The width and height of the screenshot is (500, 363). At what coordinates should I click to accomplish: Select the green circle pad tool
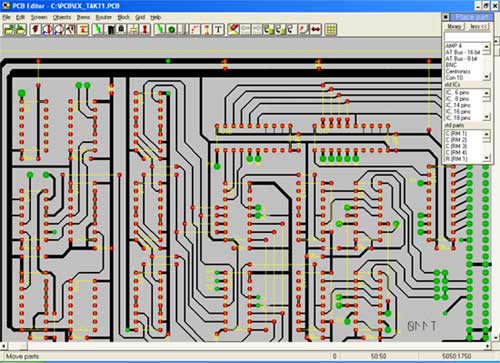pos(172,29)
